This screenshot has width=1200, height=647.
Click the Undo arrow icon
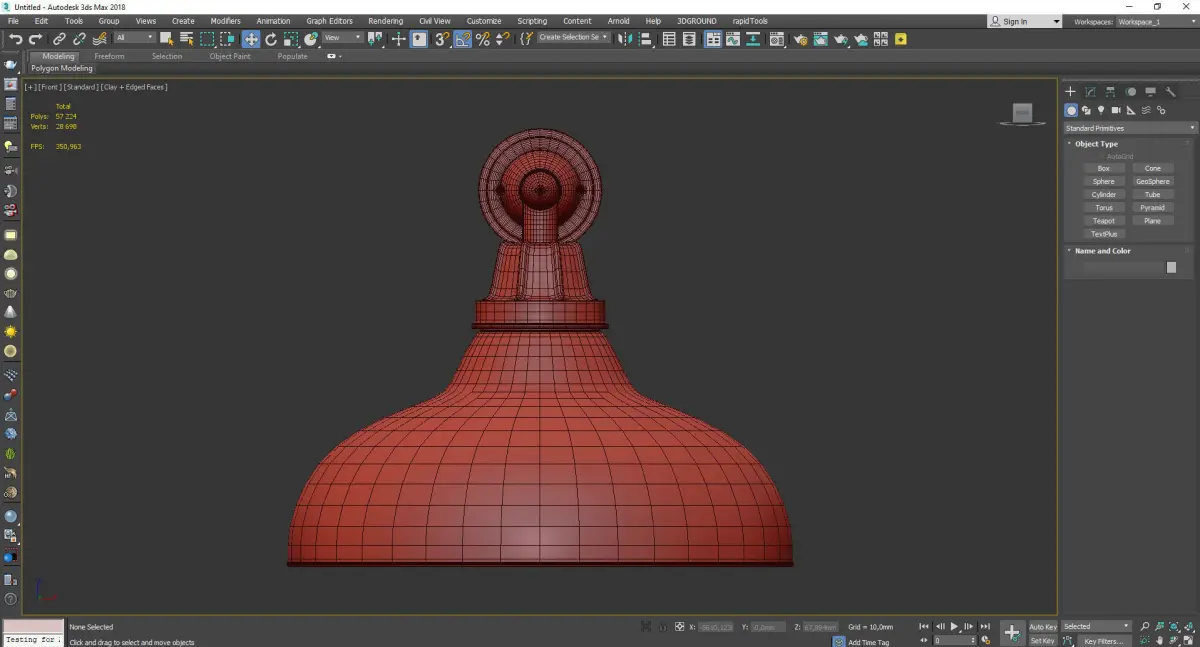click(x=15, y=39)
